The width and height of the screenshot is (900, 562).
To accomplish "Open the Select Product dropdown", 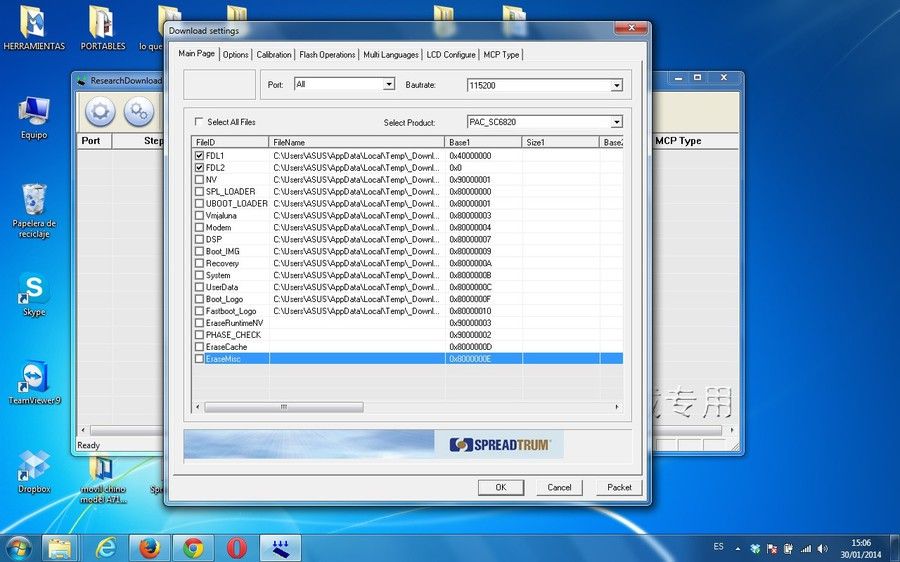I will [x=616, y=122].
